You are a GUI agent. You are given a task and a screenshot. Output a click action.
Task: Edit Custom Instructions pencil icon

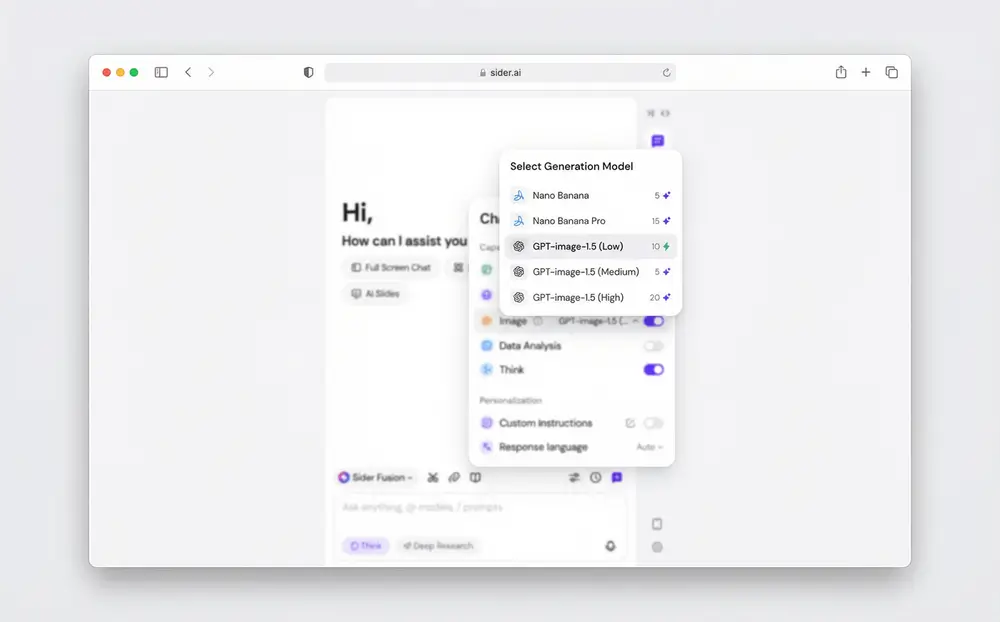pos(630,423)
